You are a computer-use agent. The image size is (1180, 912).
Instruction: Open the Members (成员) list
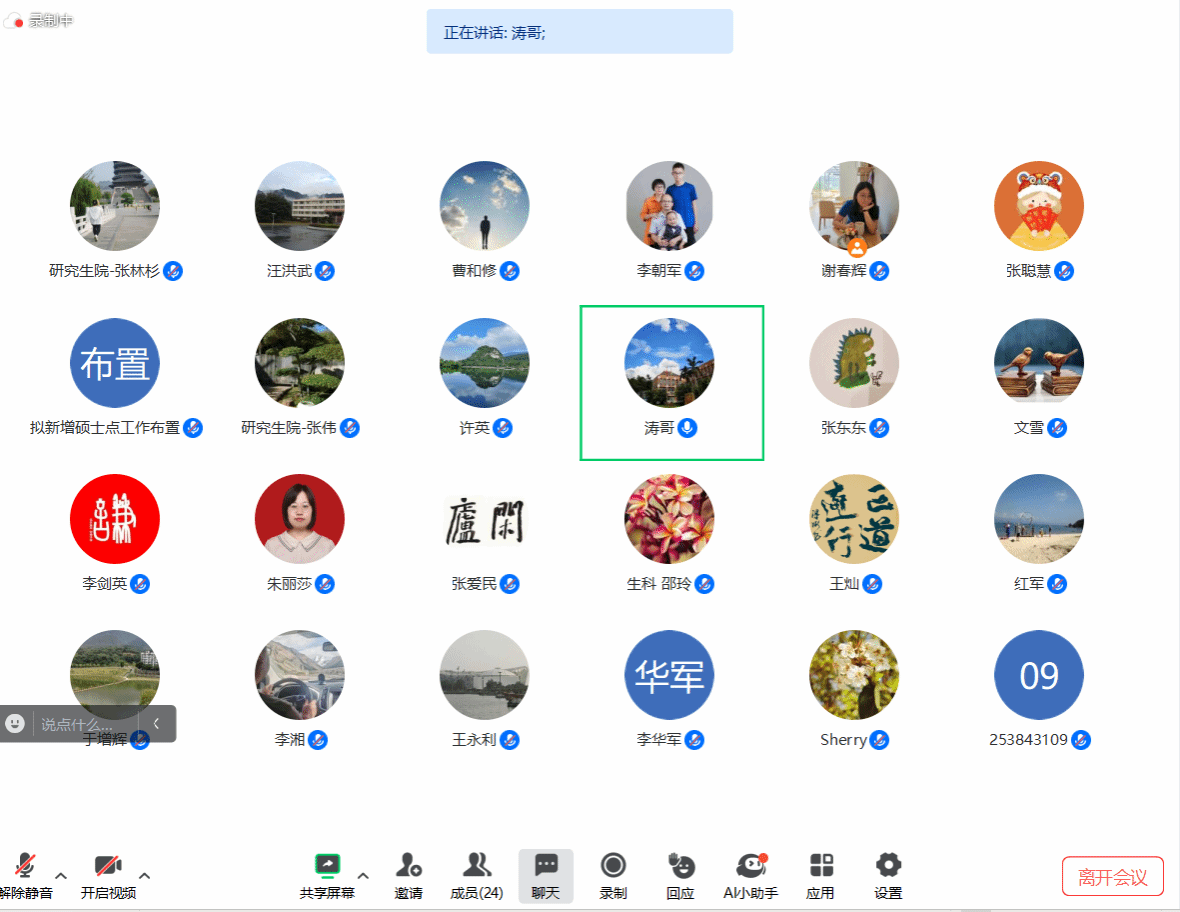tap(477, 866)
